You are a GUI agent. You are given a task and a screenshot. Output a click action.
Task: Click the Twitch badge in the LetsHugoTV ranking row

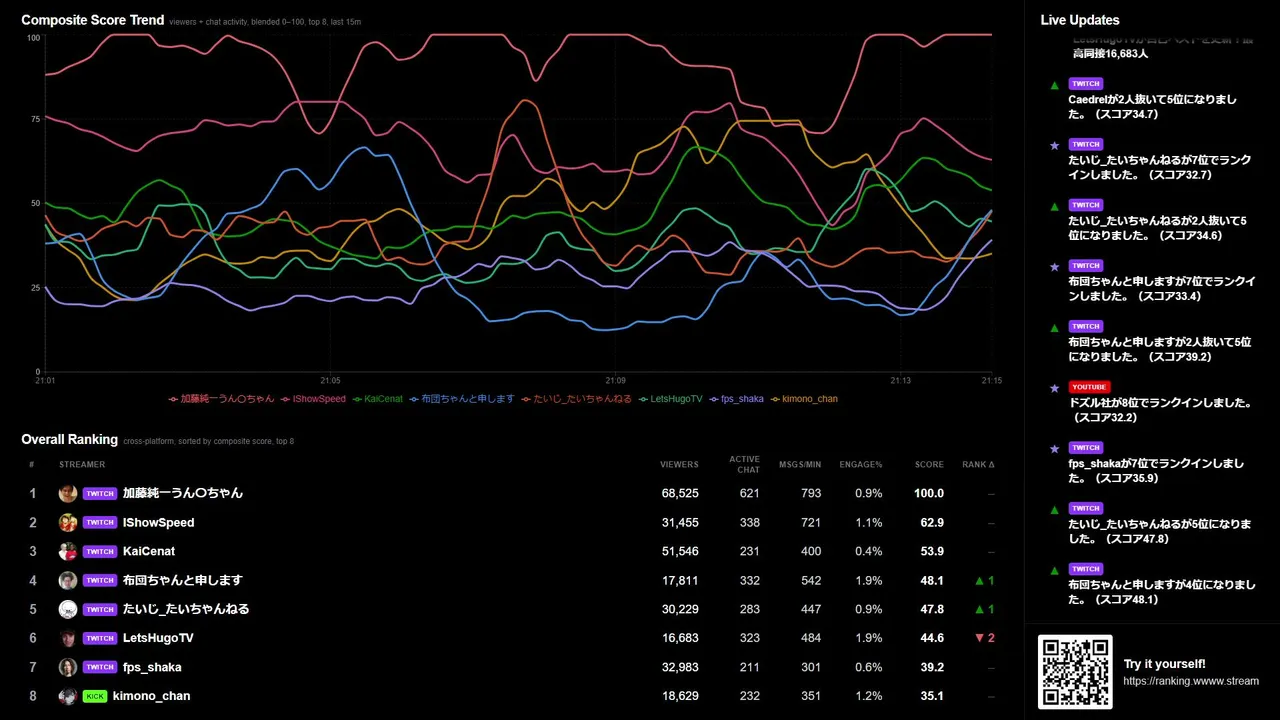(x=100, y=638)
